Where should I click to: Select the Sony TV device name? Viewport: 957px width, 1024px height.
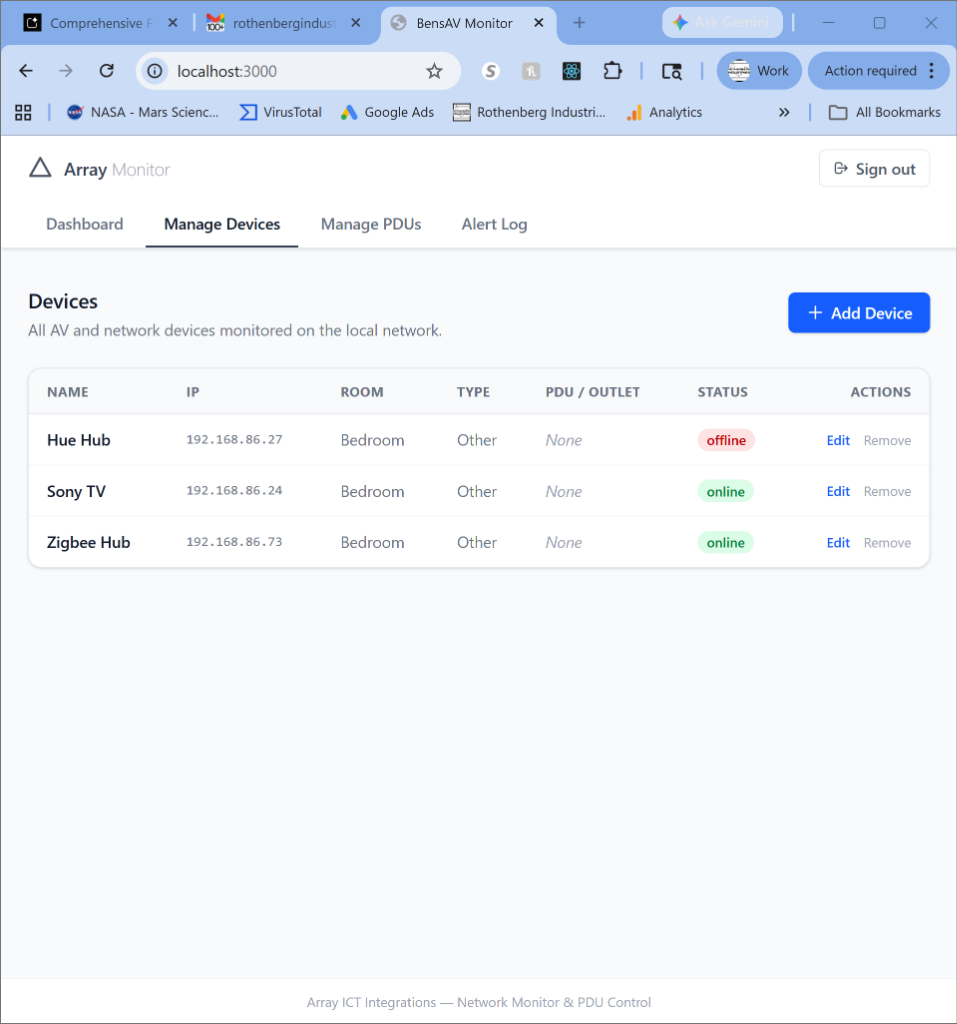coord(76,491)
